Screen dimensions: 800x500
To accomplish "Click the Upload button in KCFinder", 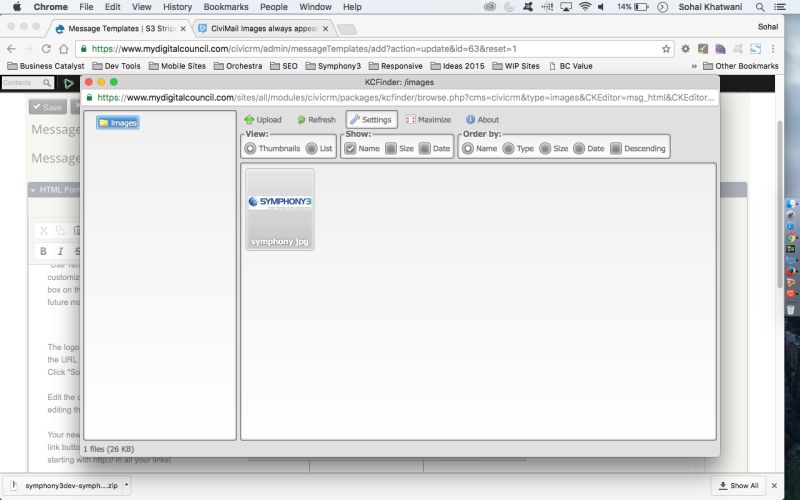I will (263, 119).
